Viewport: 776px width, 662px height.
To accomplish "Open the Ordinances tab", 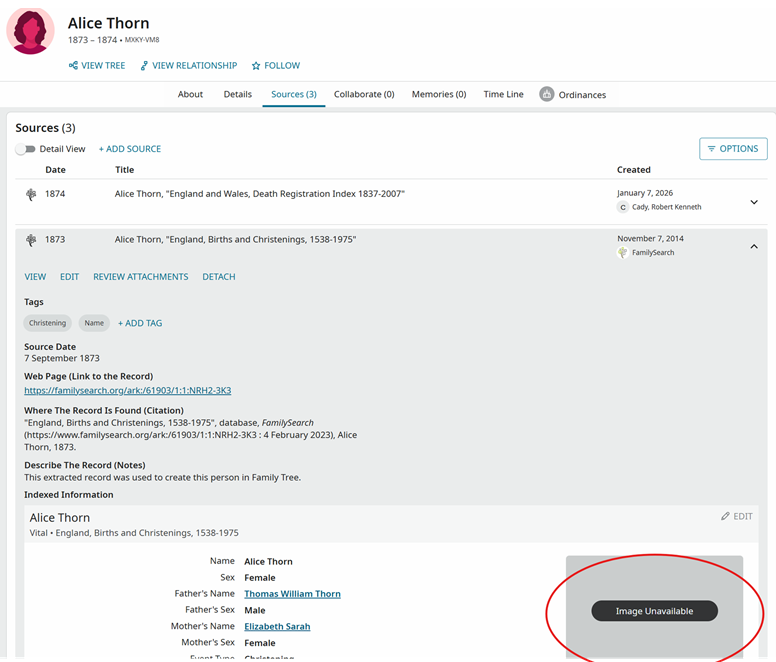I will tap(573, 94).
